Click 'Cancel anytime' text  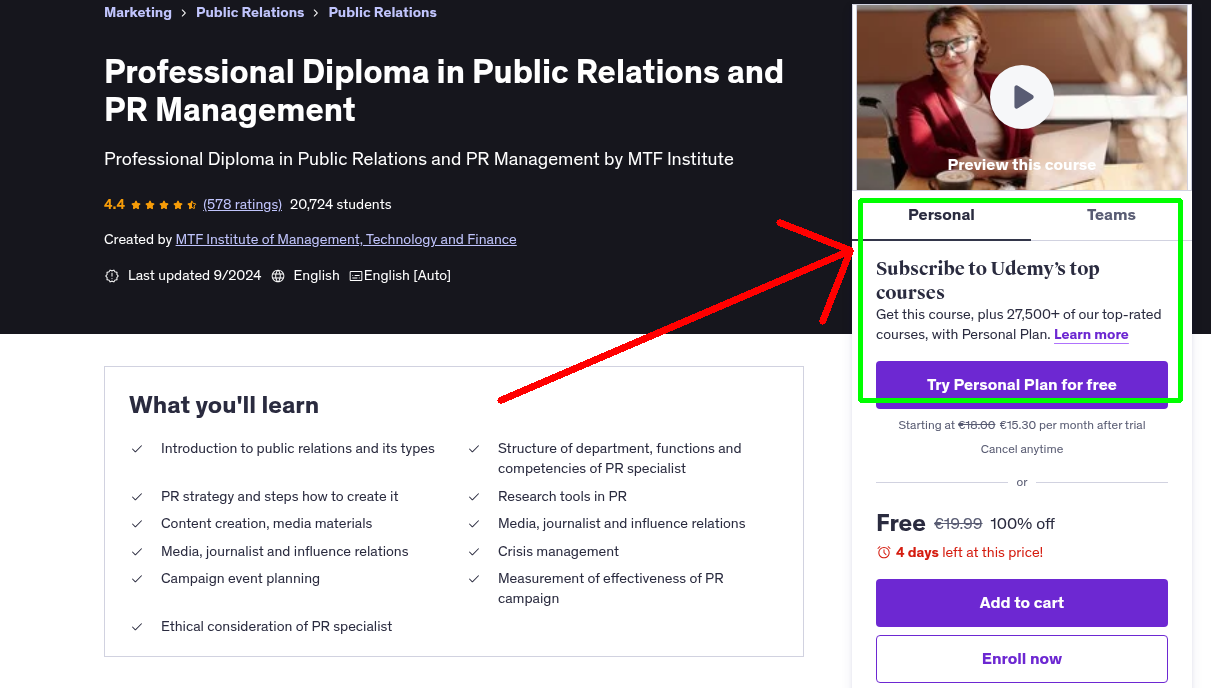(x=1022, y=450)
